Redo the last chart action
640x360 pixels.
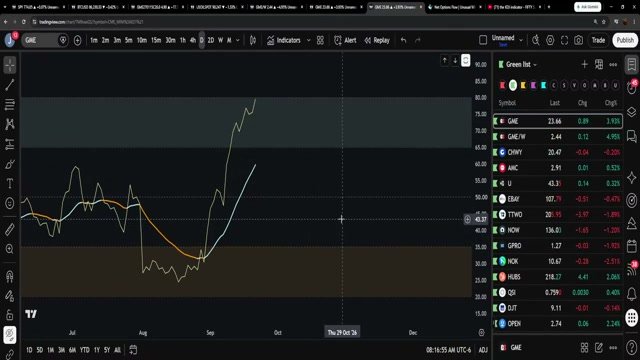point(418,40)
